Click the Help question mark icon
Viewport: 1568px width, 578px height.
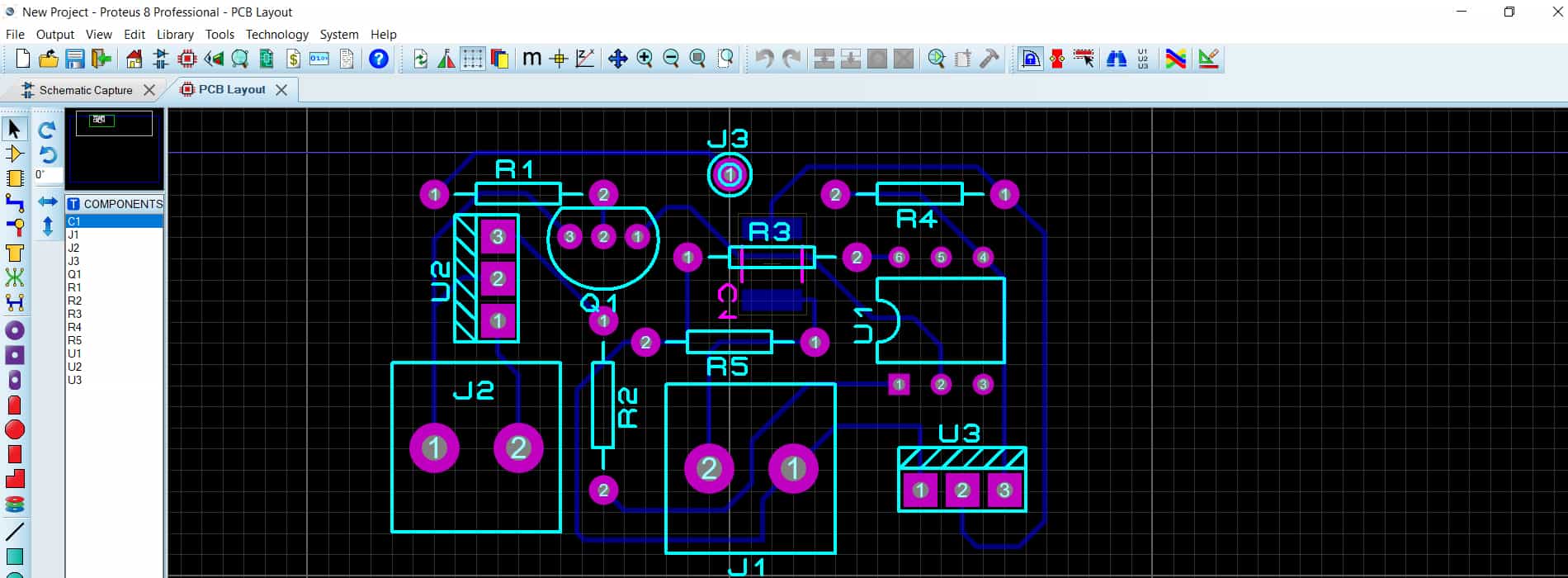pyautogui.click(x=379, y=59)
